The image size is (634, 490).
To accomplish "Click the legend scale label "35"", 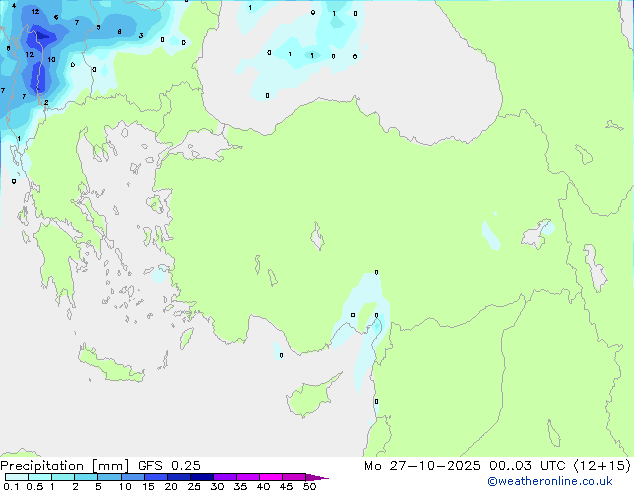I will pos(240,486).
